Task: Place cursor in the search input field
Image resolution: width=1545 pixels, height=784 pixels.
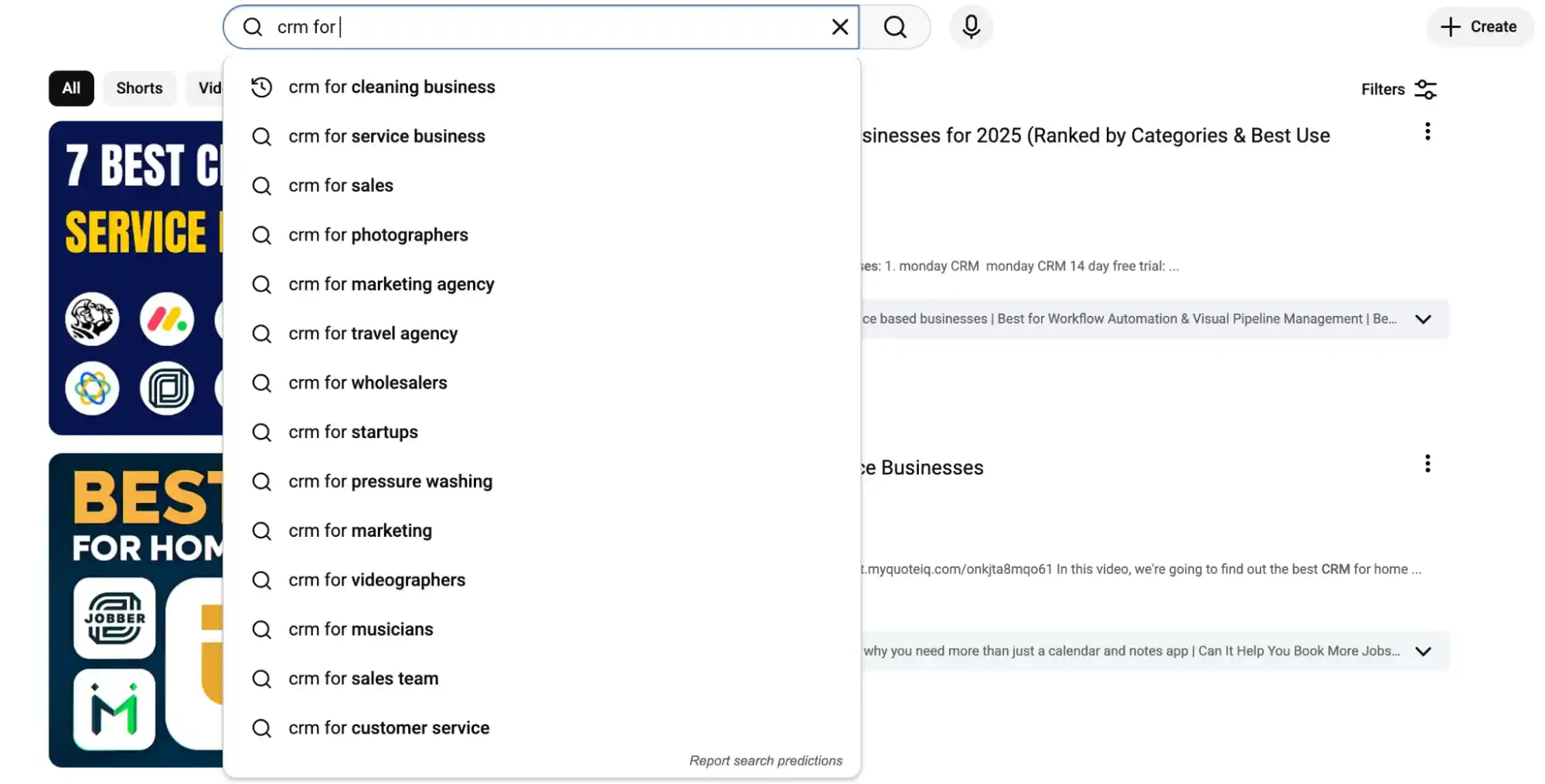Action: coord(541,26)
